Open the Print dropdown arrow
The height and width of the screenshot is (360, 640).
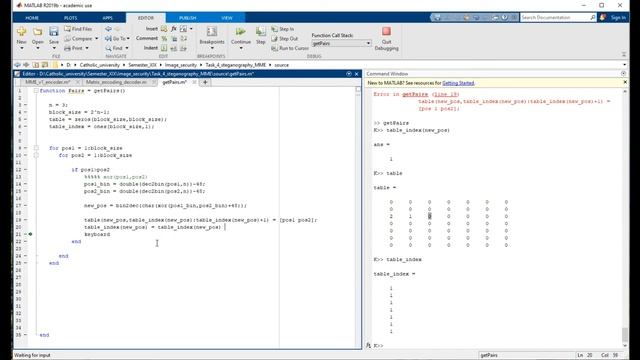87,48
